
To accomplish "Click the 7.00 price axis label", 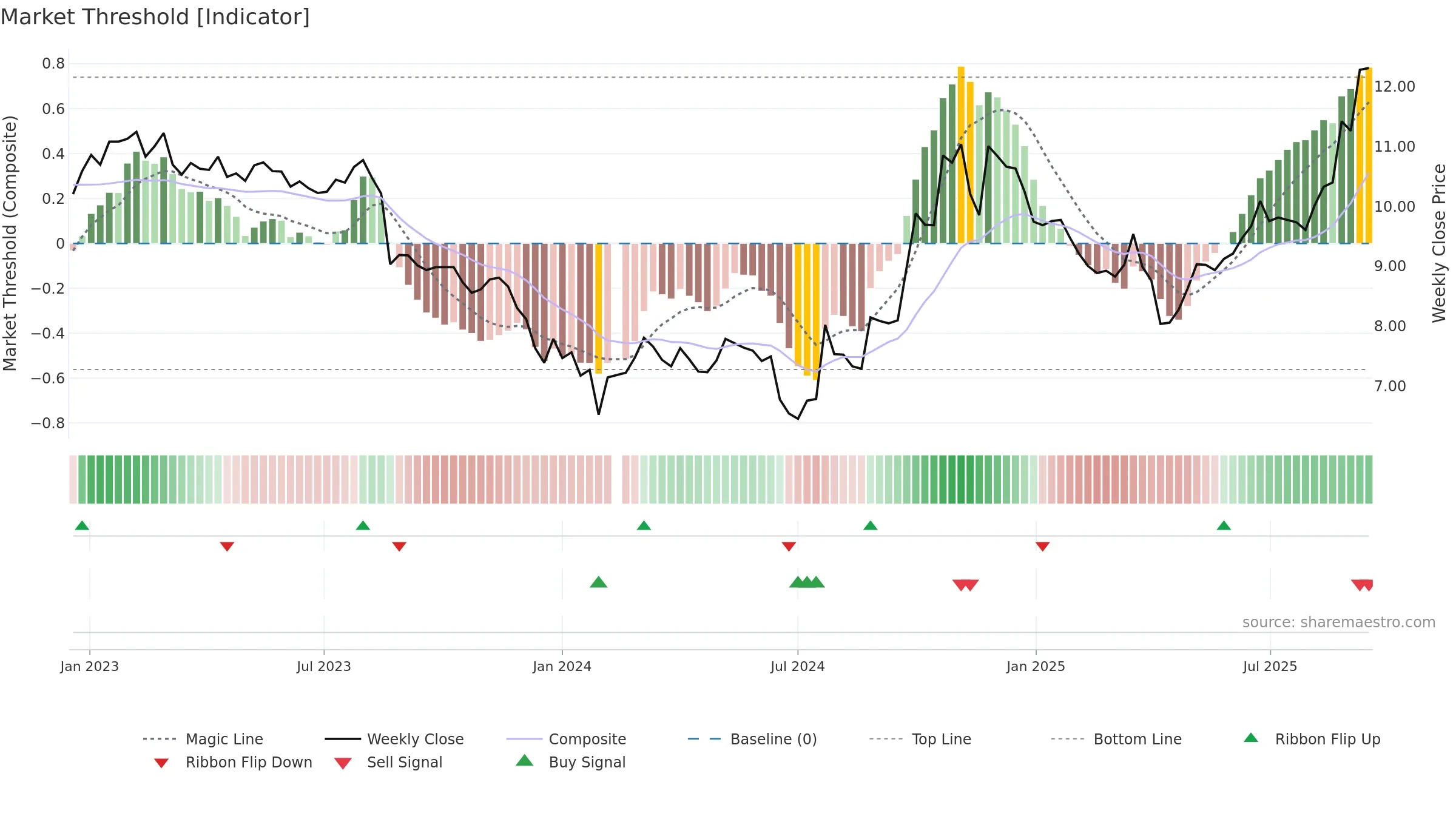I will pos(1390,386).
